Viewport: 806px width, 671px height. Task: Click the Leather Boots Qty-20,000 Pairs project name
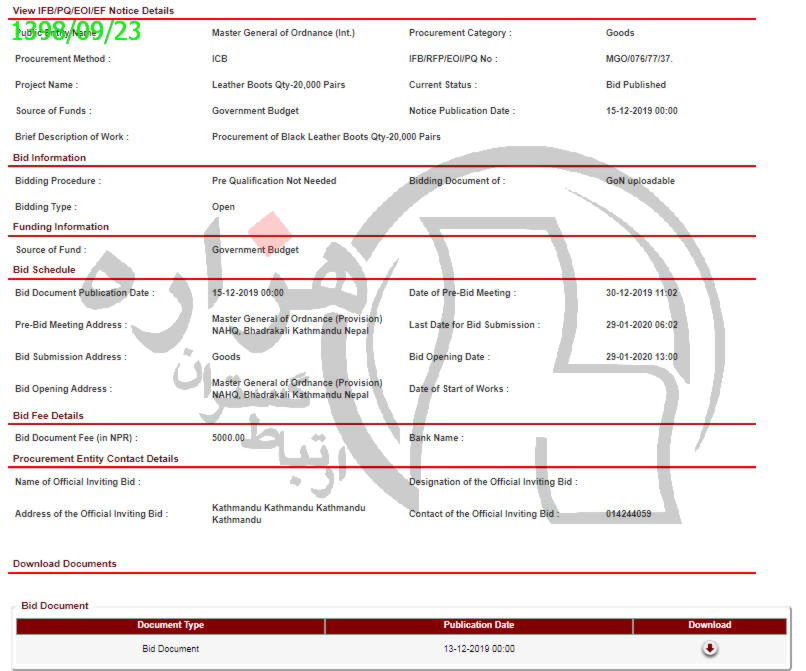pyautogui.click(x=279, y=85)
